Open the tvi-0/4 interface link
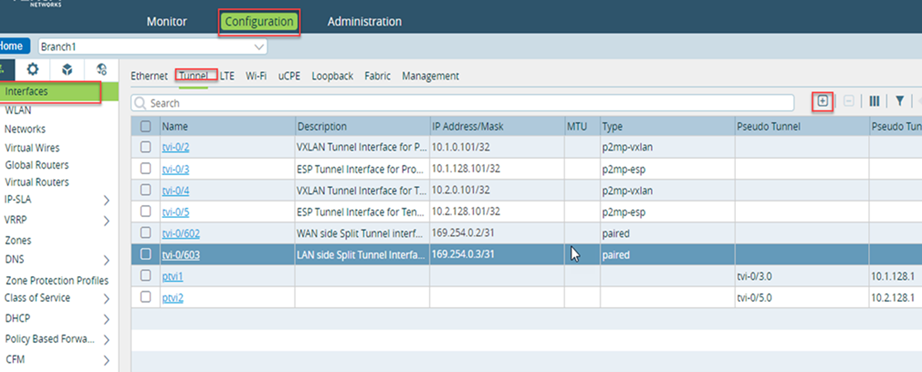The height and width of the screenshot is (372, 922). (x=175, y=190)
